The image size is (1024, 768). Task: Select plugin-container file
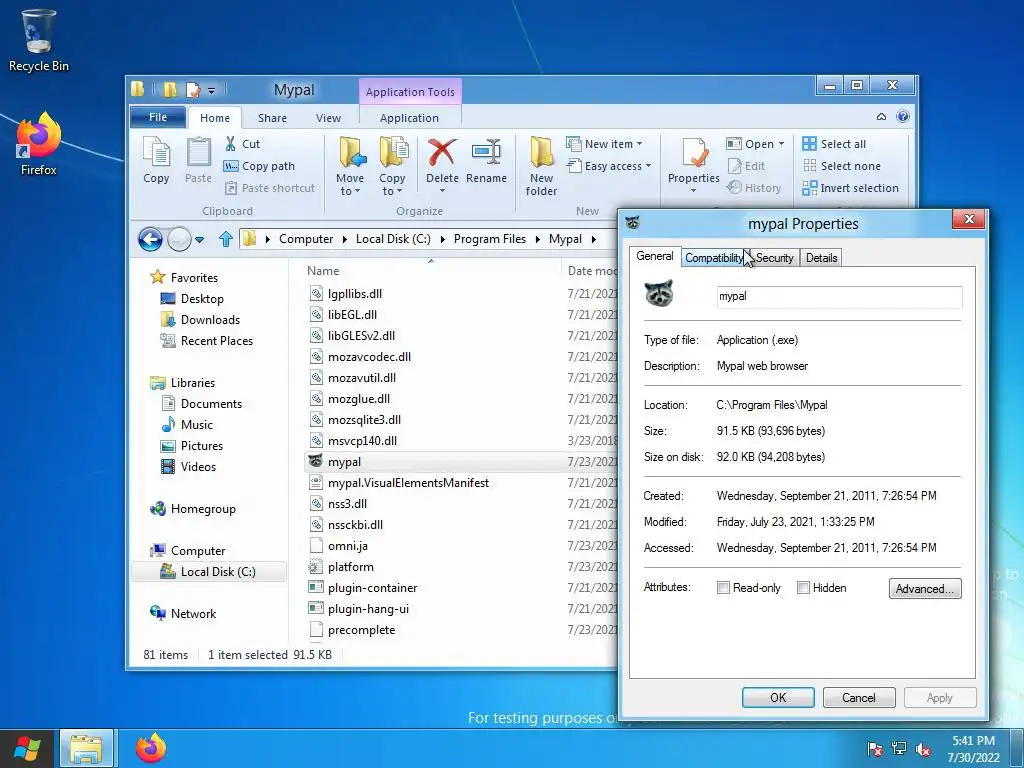tap(372, 588)
